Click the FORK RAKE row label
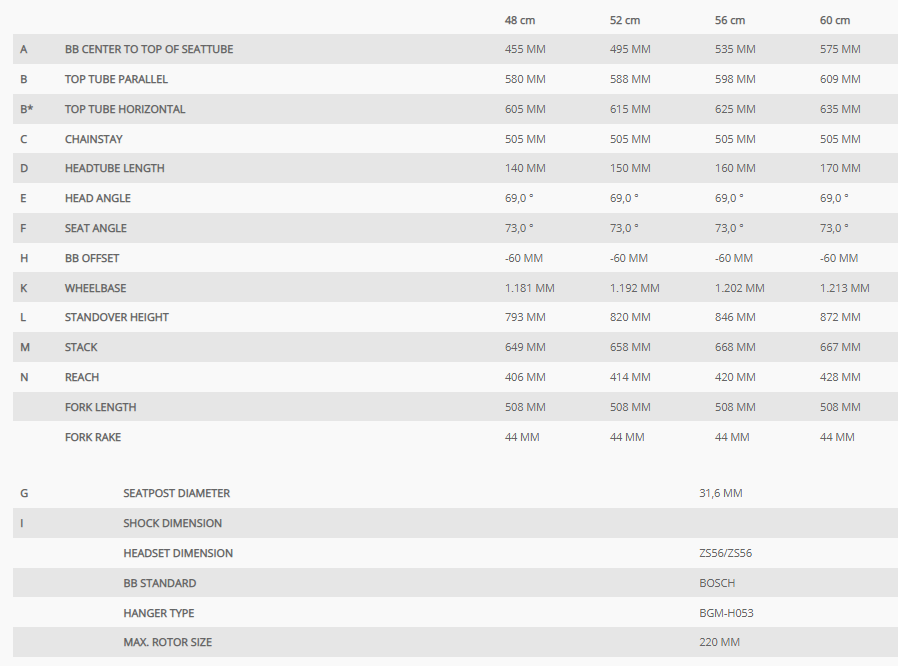The height and width of the screenshot is (666, 898). [93, 437]
